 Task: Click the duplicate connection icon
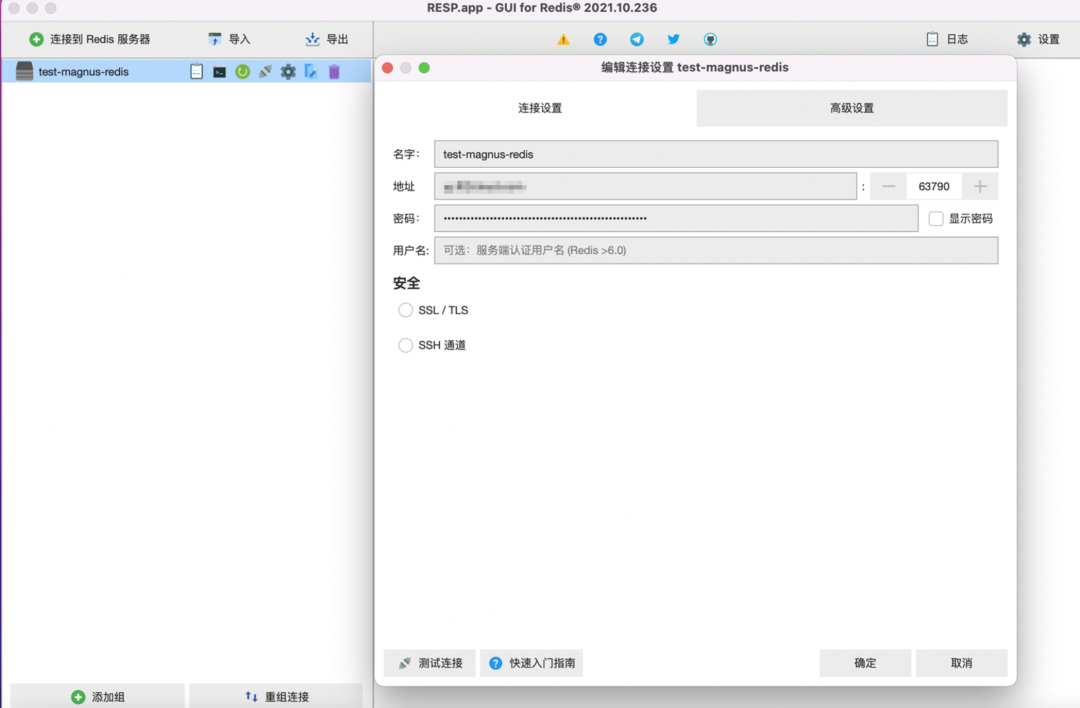[311, 72]
